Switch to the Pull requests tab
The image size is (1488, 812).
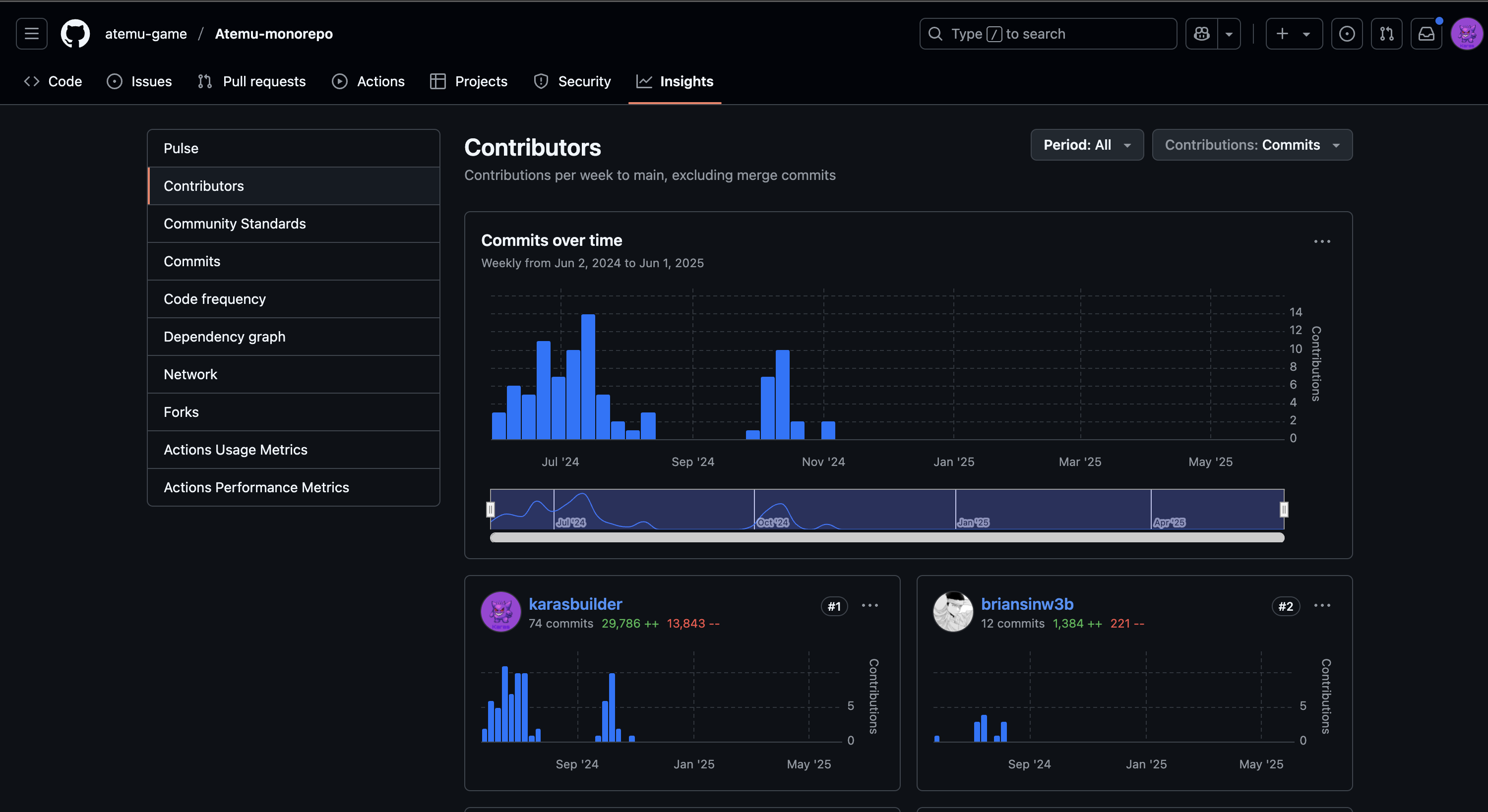point(251,81)
